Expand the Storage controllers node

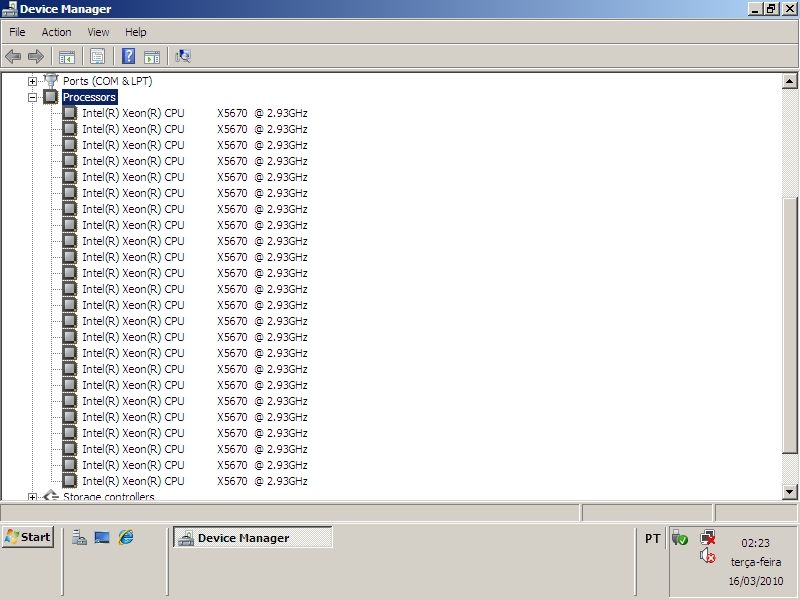[x=32, y=496]
